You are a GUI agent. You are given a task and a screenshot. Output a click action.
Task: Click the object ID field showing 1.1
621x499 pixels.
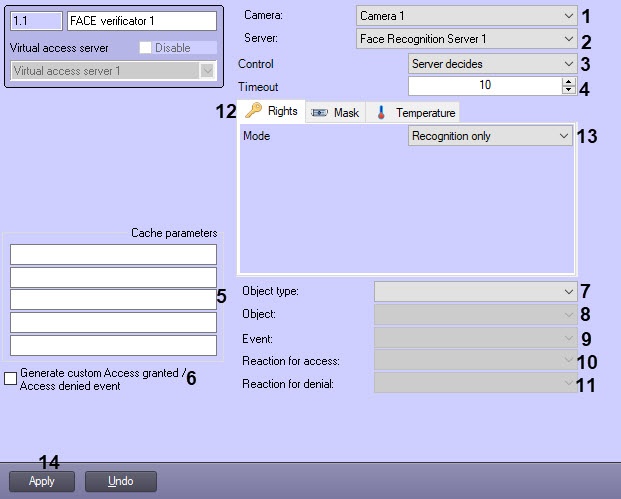[x=35, y=21]
